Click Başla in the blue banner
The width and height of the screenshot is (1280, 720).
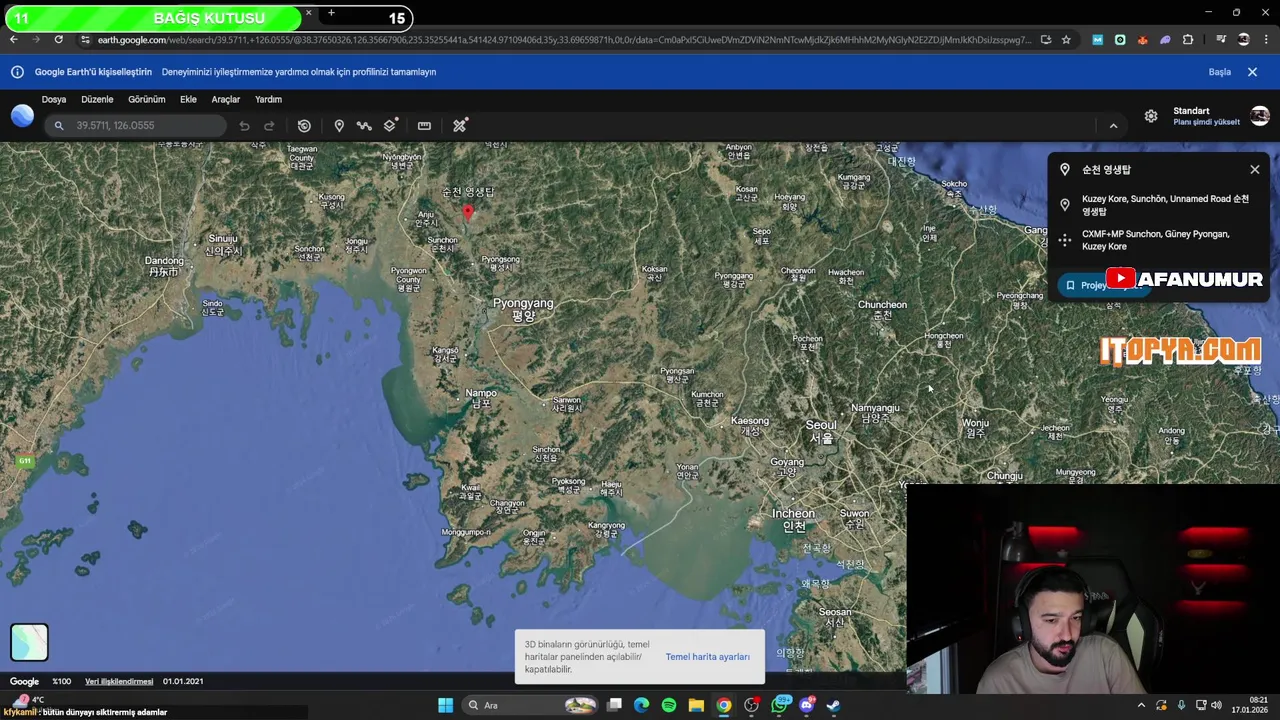[1219, 72]
